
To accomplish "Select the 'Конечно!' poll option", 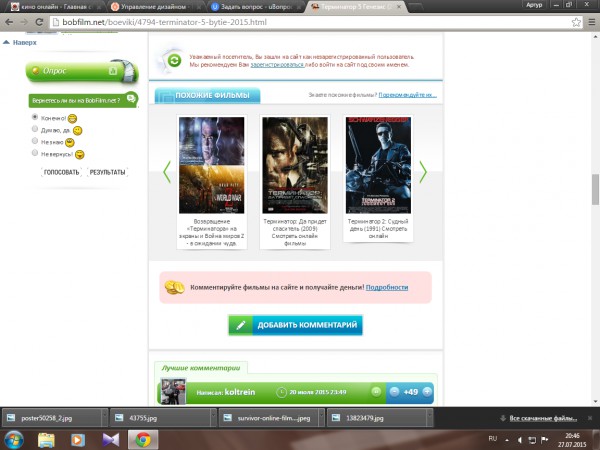I will pyautogui.click(x=35, y=117).
